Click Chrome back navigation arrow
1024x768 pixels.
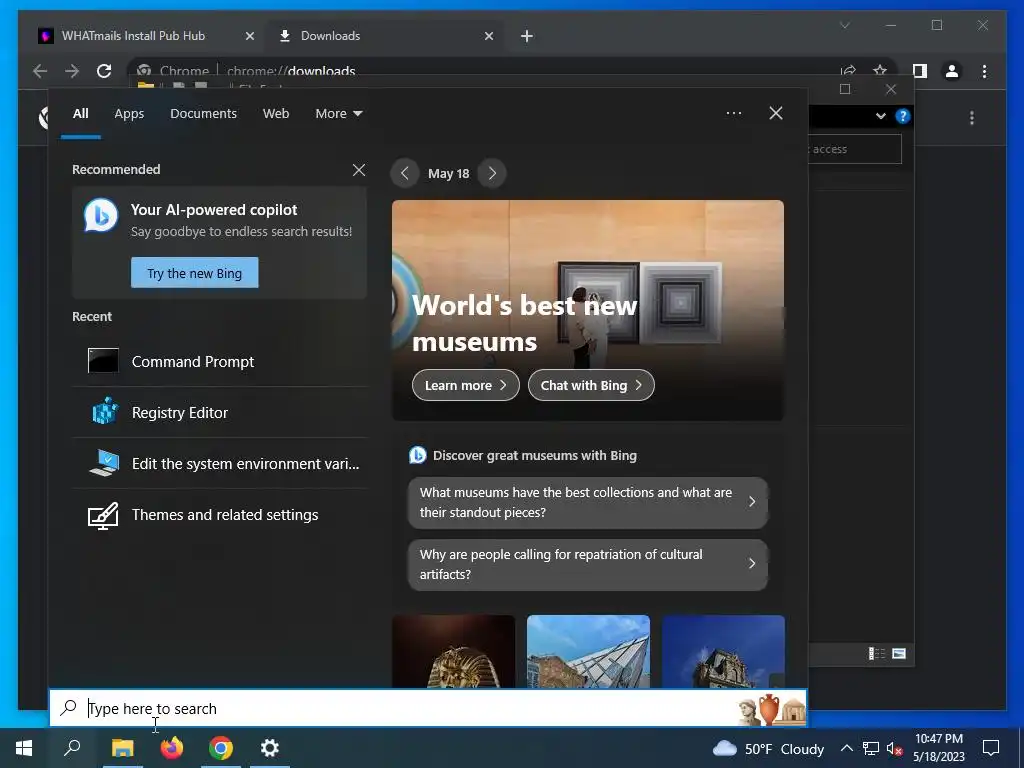point(40,71)
